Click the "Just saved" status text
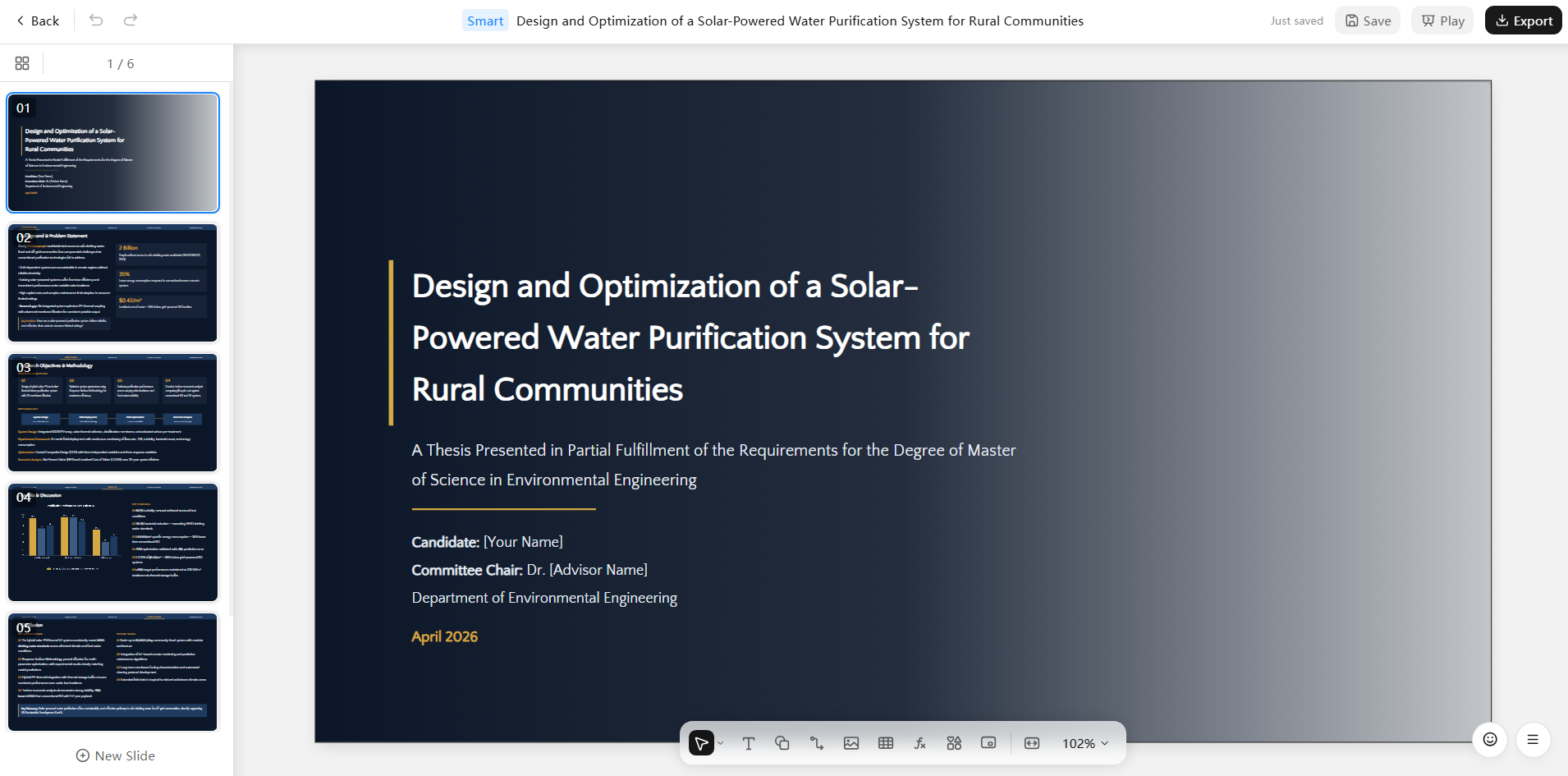This screenshot has height=776, width=1568. click(1296, 21)
